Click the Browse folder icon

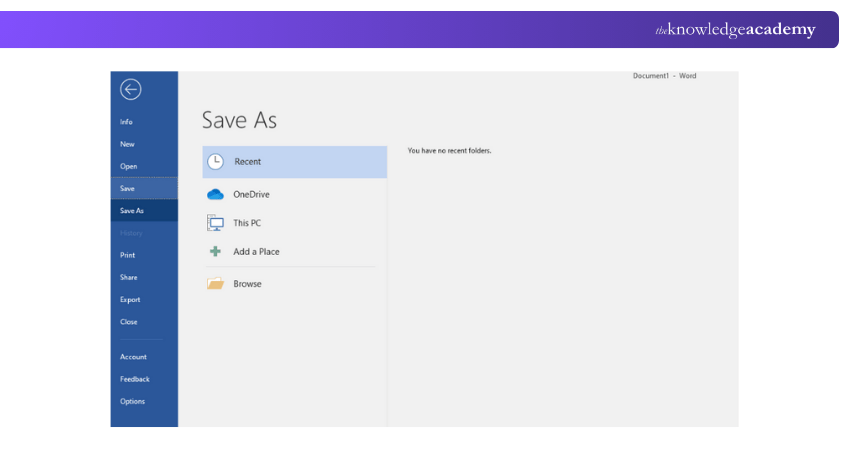[215, 284]
